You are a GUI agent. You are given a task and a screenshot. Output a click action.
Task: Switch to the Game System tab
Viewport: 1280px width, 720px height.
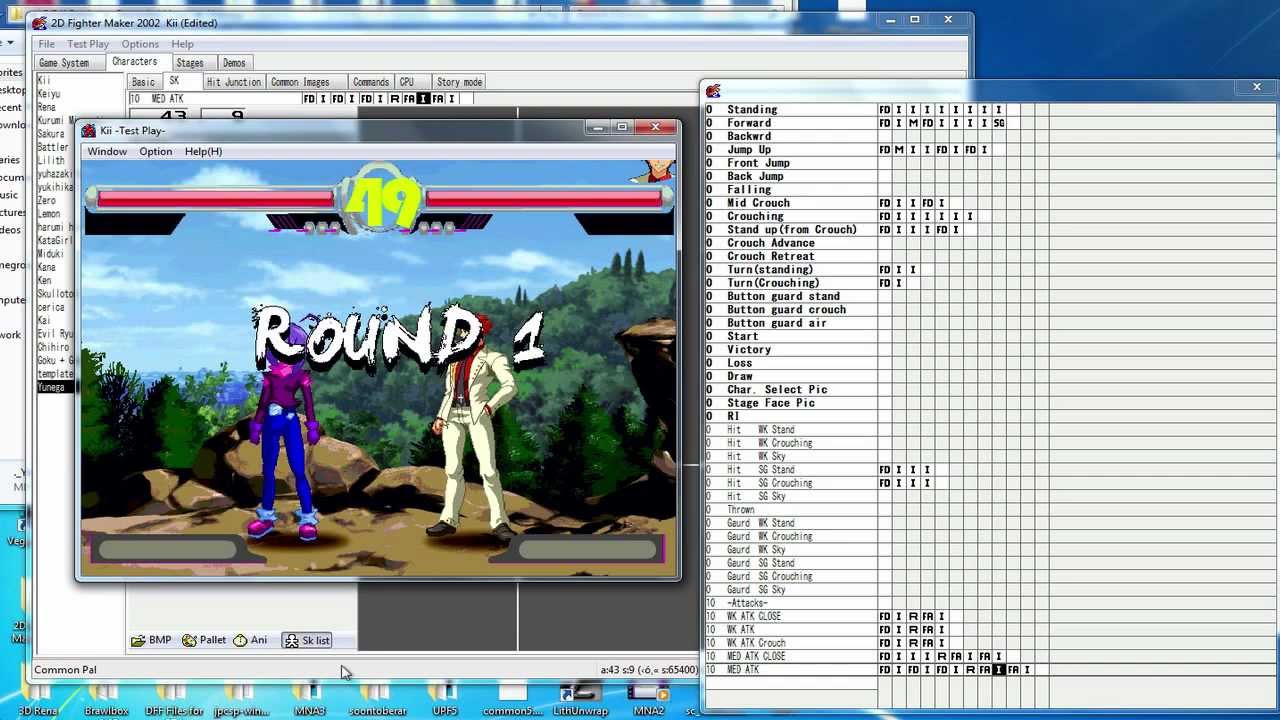(x=64, y=63)
